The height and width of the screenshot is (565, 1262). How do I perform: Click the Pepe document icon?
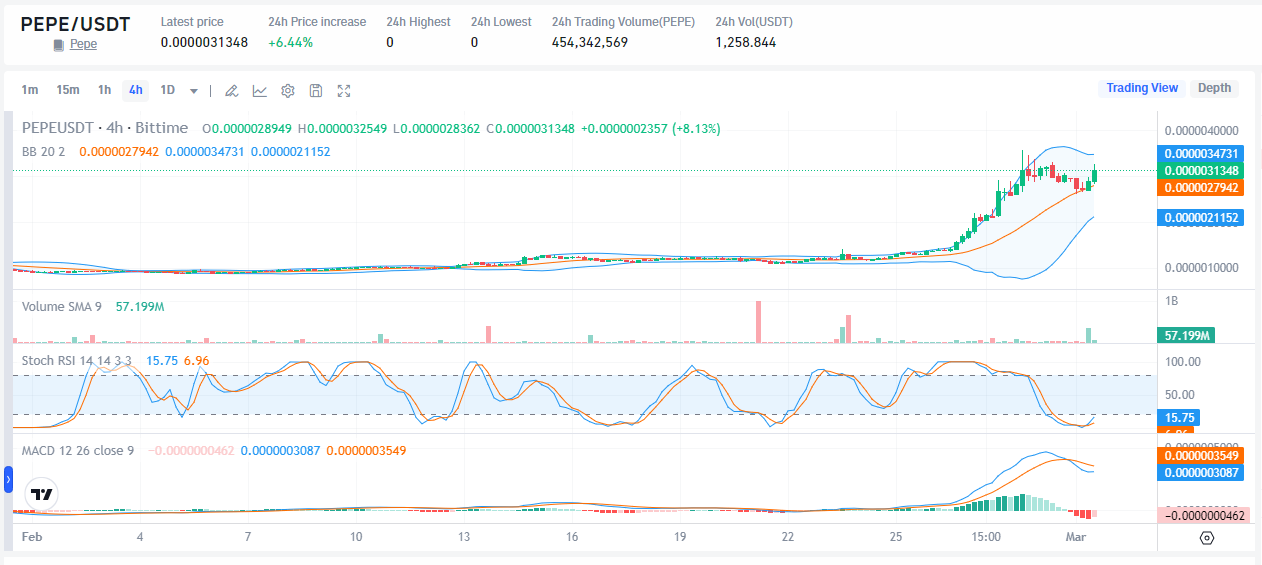point(58,45)
